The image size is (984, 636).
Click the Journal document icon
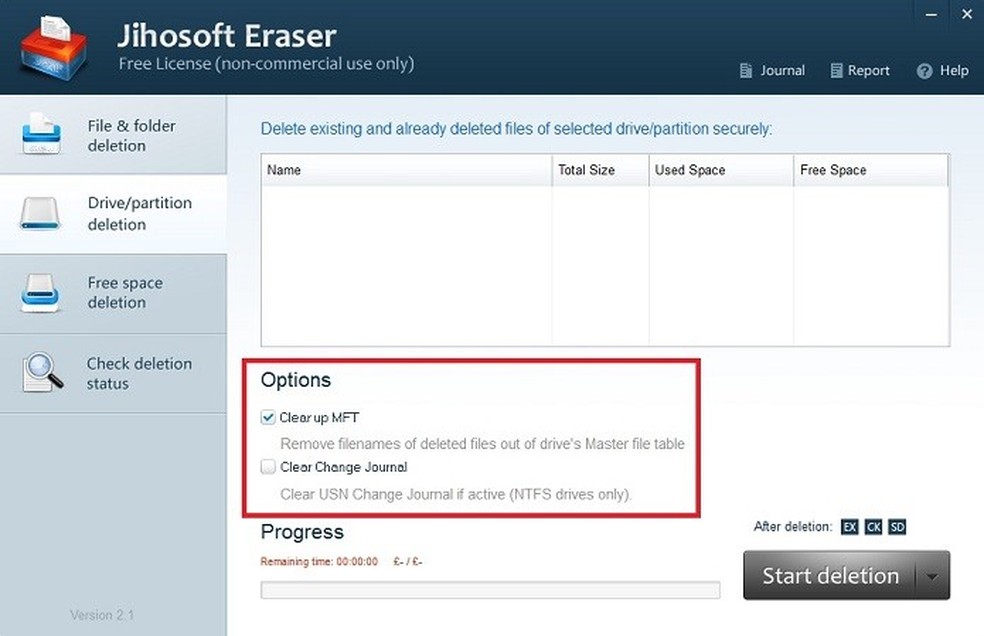[x=746, y=71]
